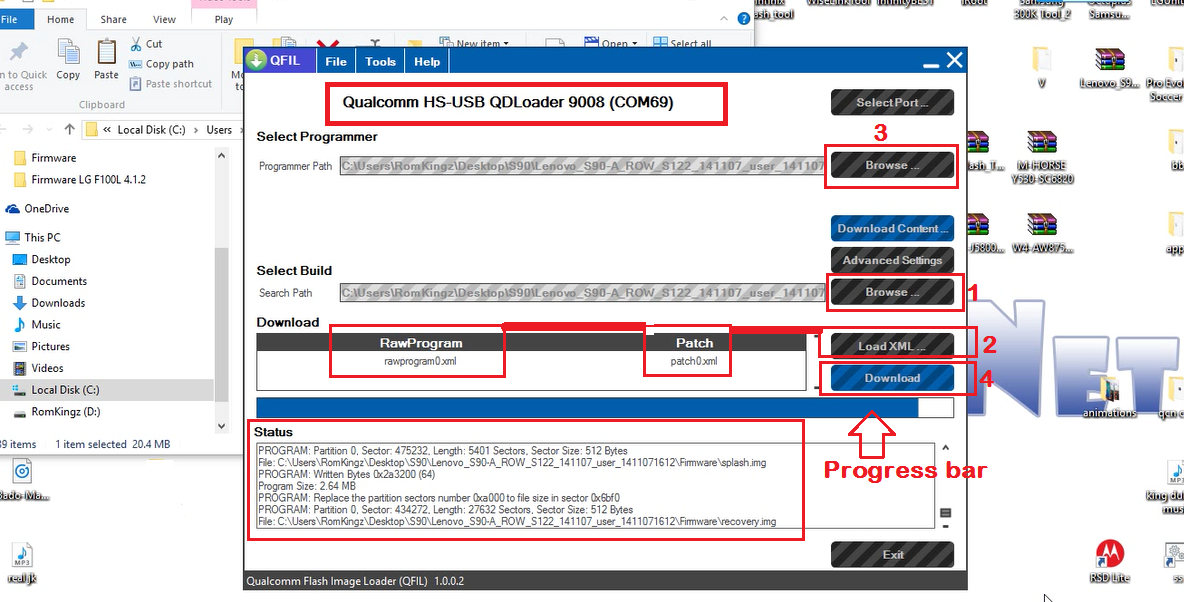Click the Load XML button
The image size is (1184, 602).
(893, 347)
